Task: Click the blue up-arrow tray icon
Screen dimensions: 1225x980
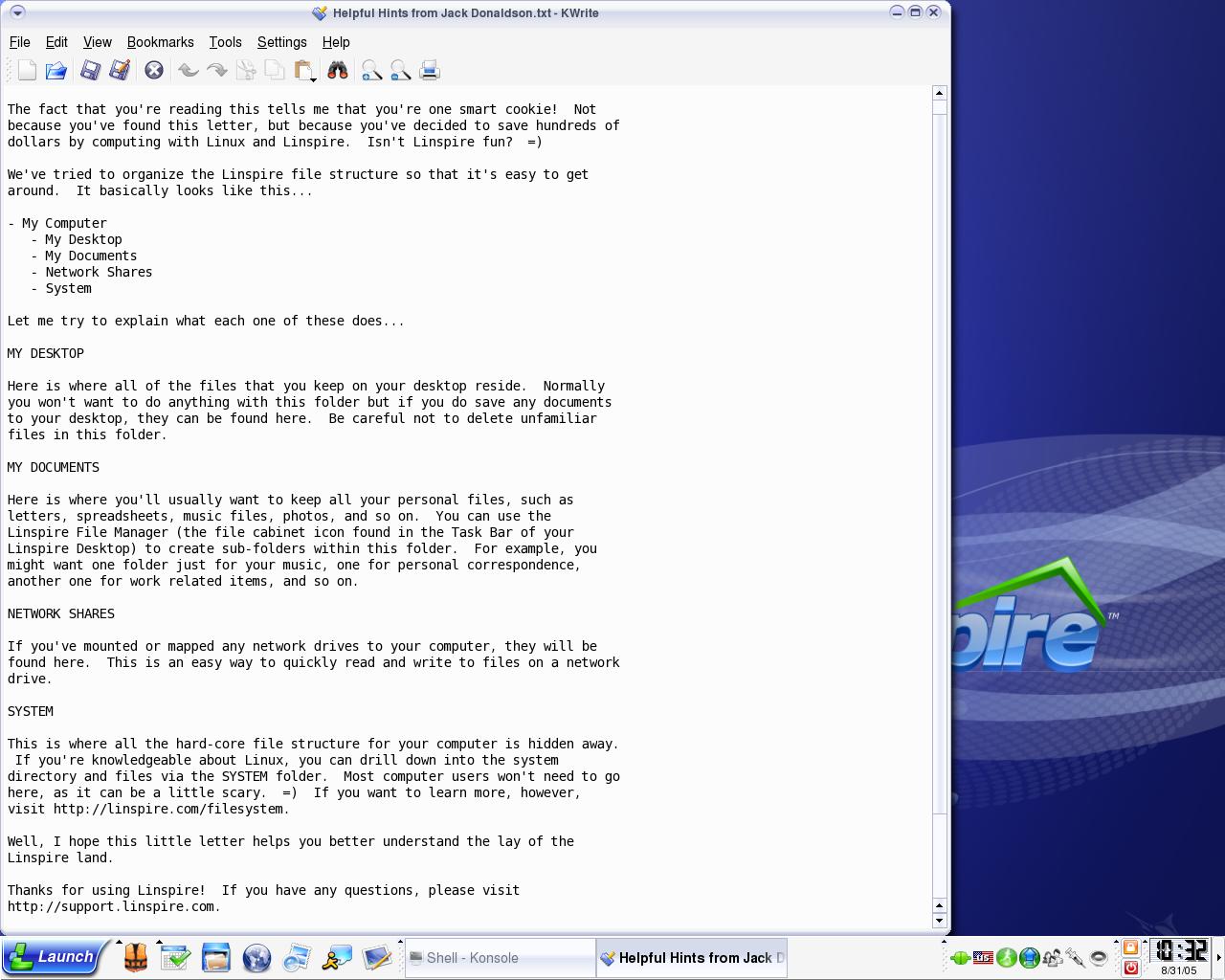Action: [1029, 957]
